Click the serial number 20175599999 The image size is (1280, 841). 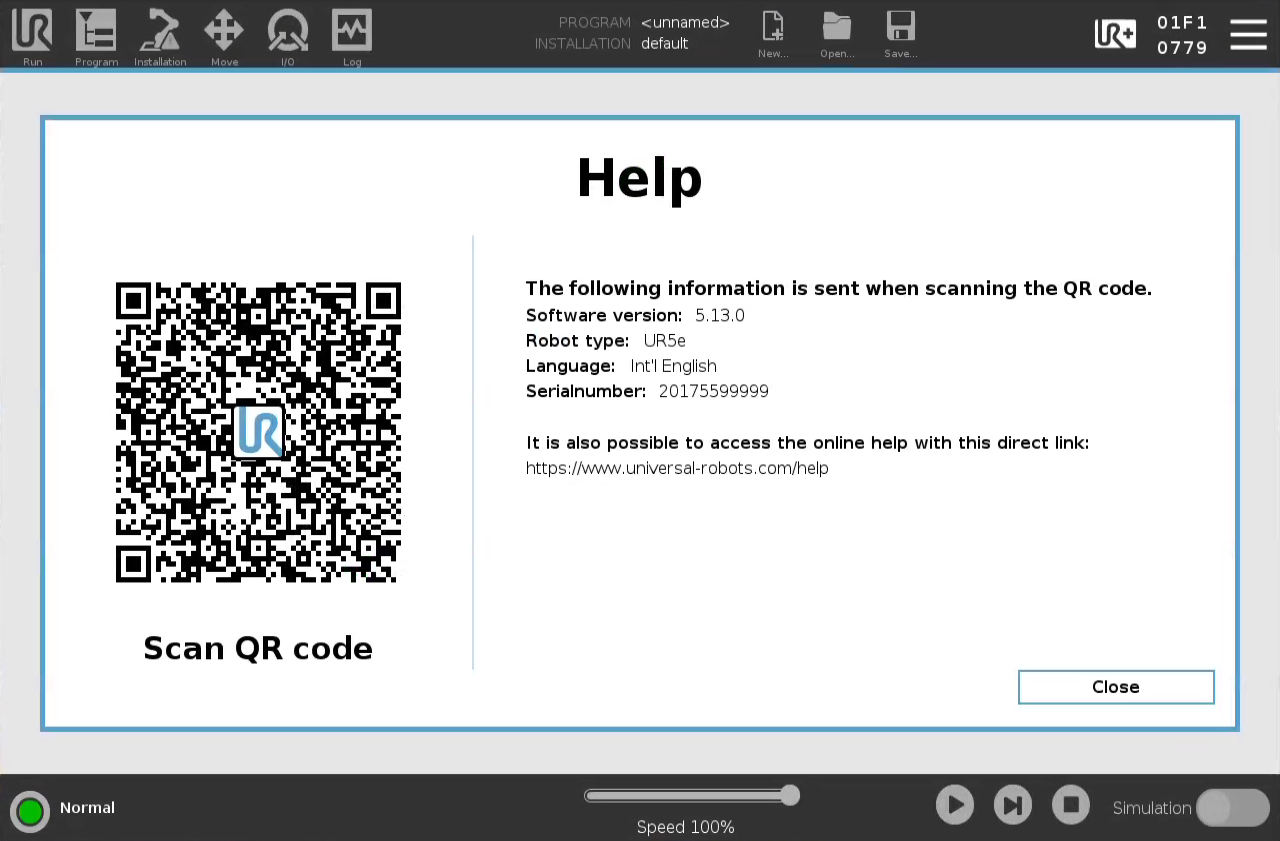click(x=714, y=391)
